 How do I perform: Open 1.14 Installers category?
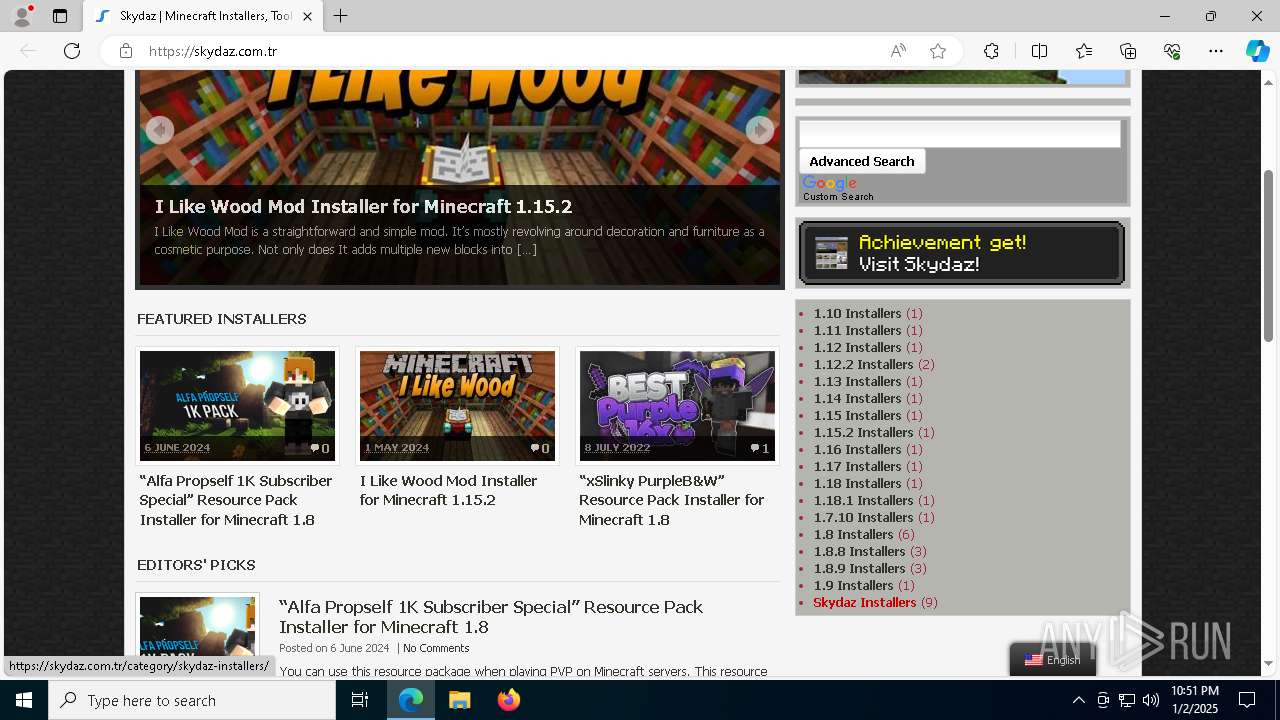(x=857, y=398)
